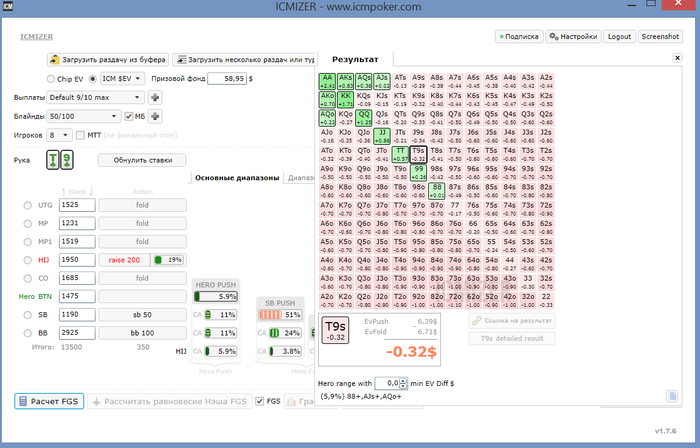This screenshot has height=448, width=700.
Task: Toggle the FGS checkbox
Action: coord(259,401)
